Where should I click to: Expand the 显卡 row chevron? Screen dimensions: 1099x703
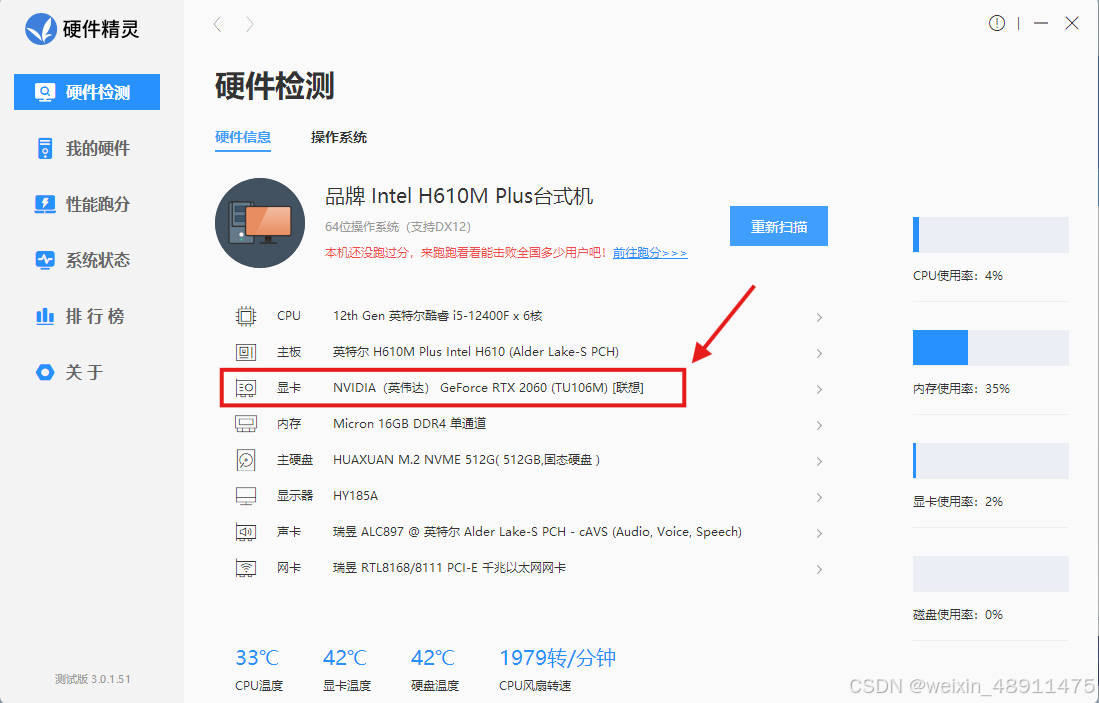click(819, 389)
